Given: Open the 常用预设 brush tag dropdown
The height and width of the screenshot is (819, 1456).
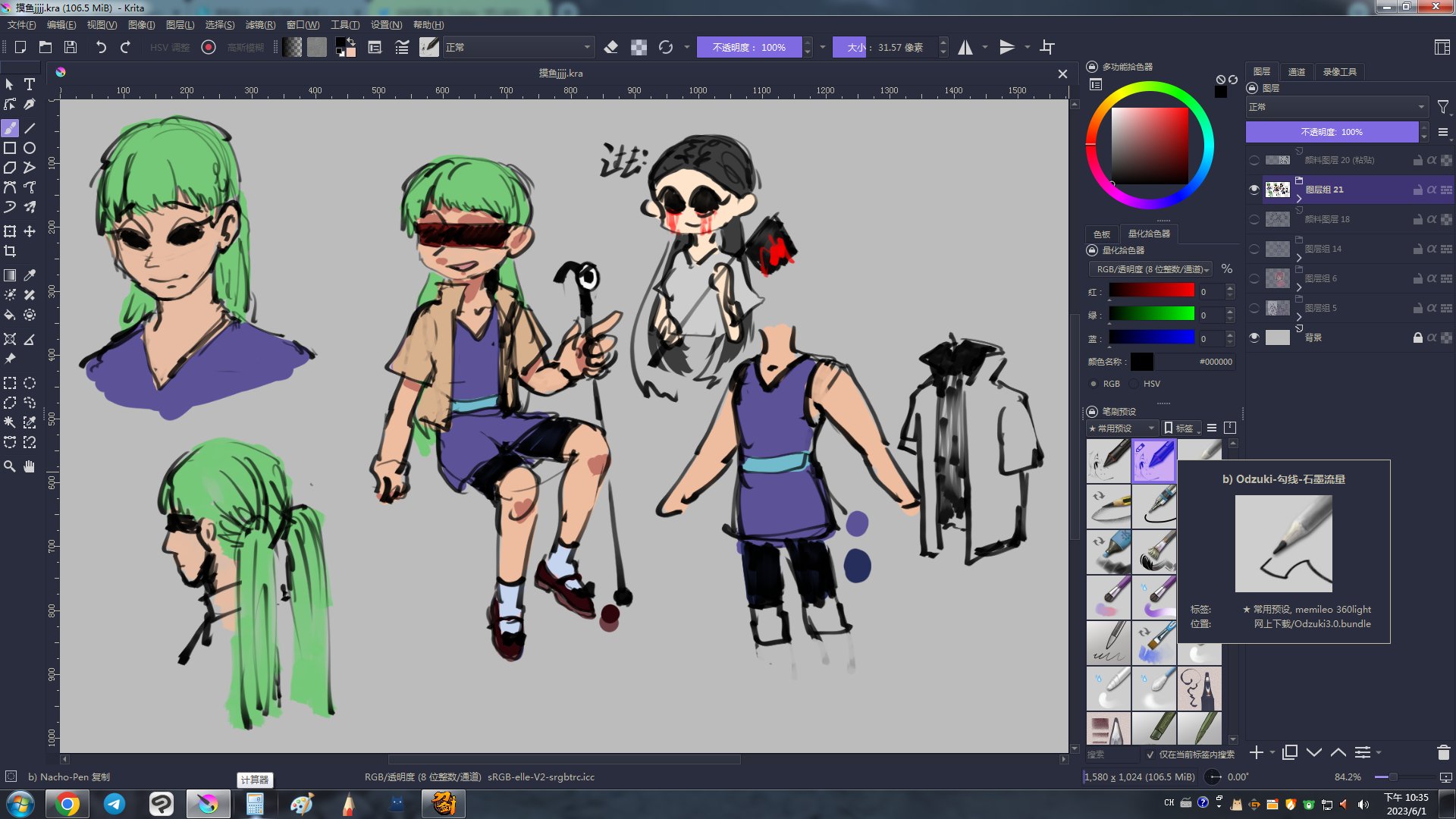Looking at the screenshot, I should 1122,428.
